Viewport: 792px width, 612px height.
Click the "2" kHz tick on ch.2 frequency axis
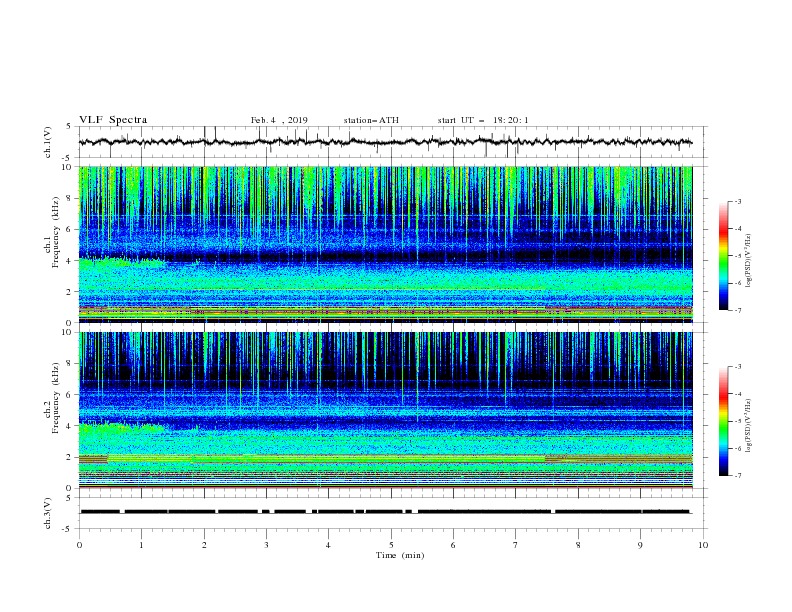[x=71, y=457]
